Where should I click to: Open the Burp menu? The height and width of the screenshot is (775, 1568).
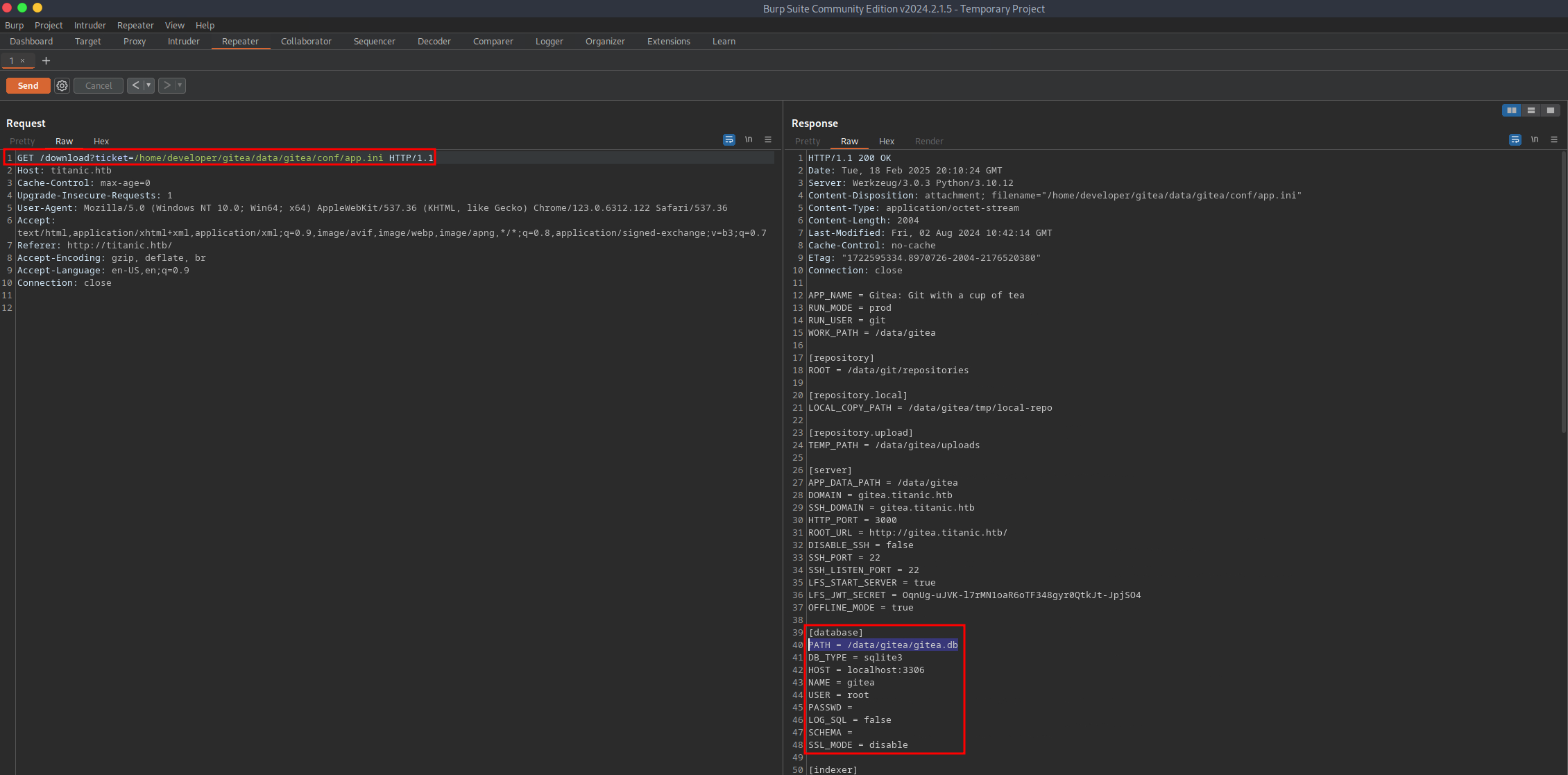(14, 25)
